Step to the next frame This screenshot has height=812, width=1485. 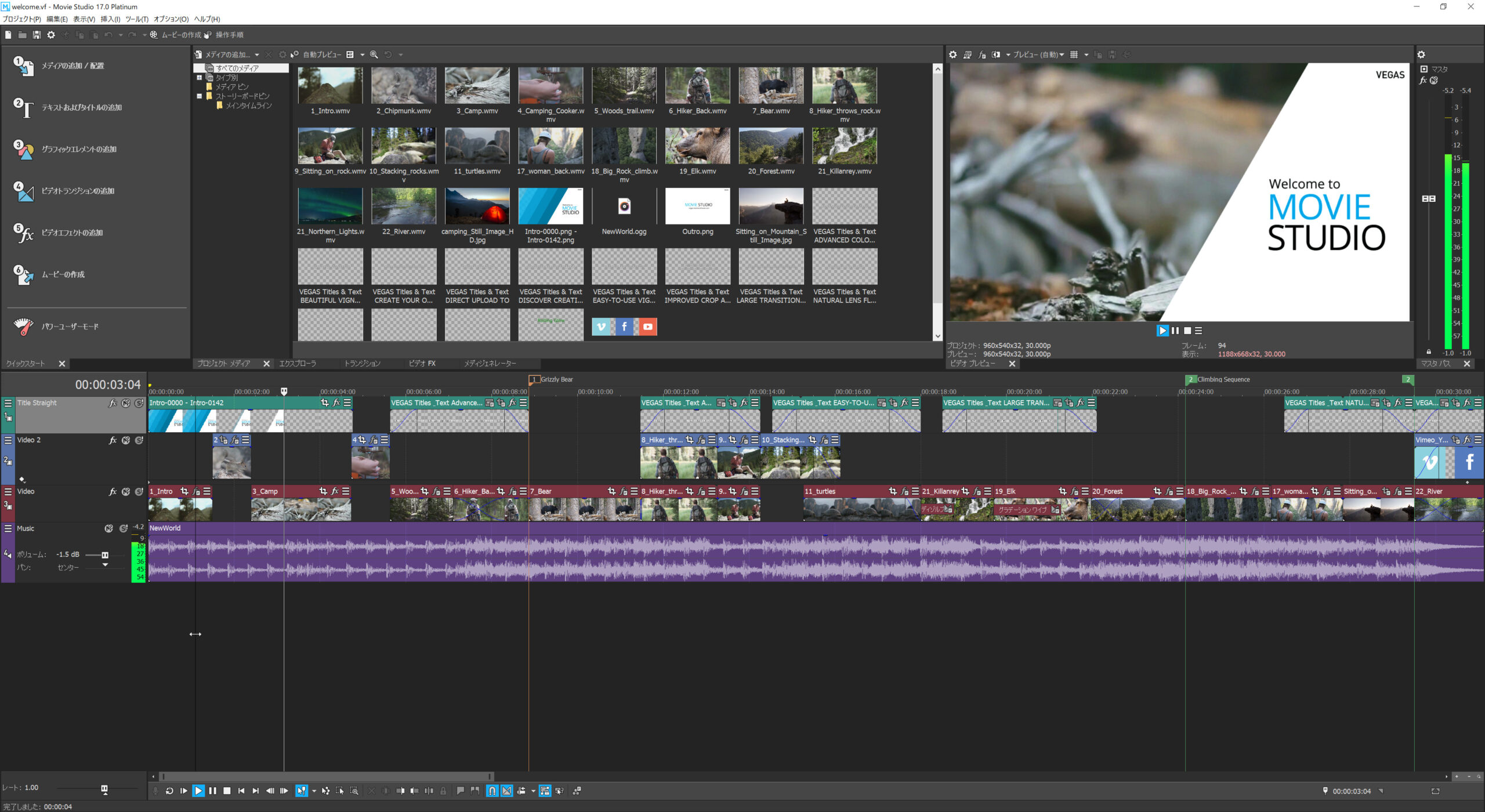(284, 791)
